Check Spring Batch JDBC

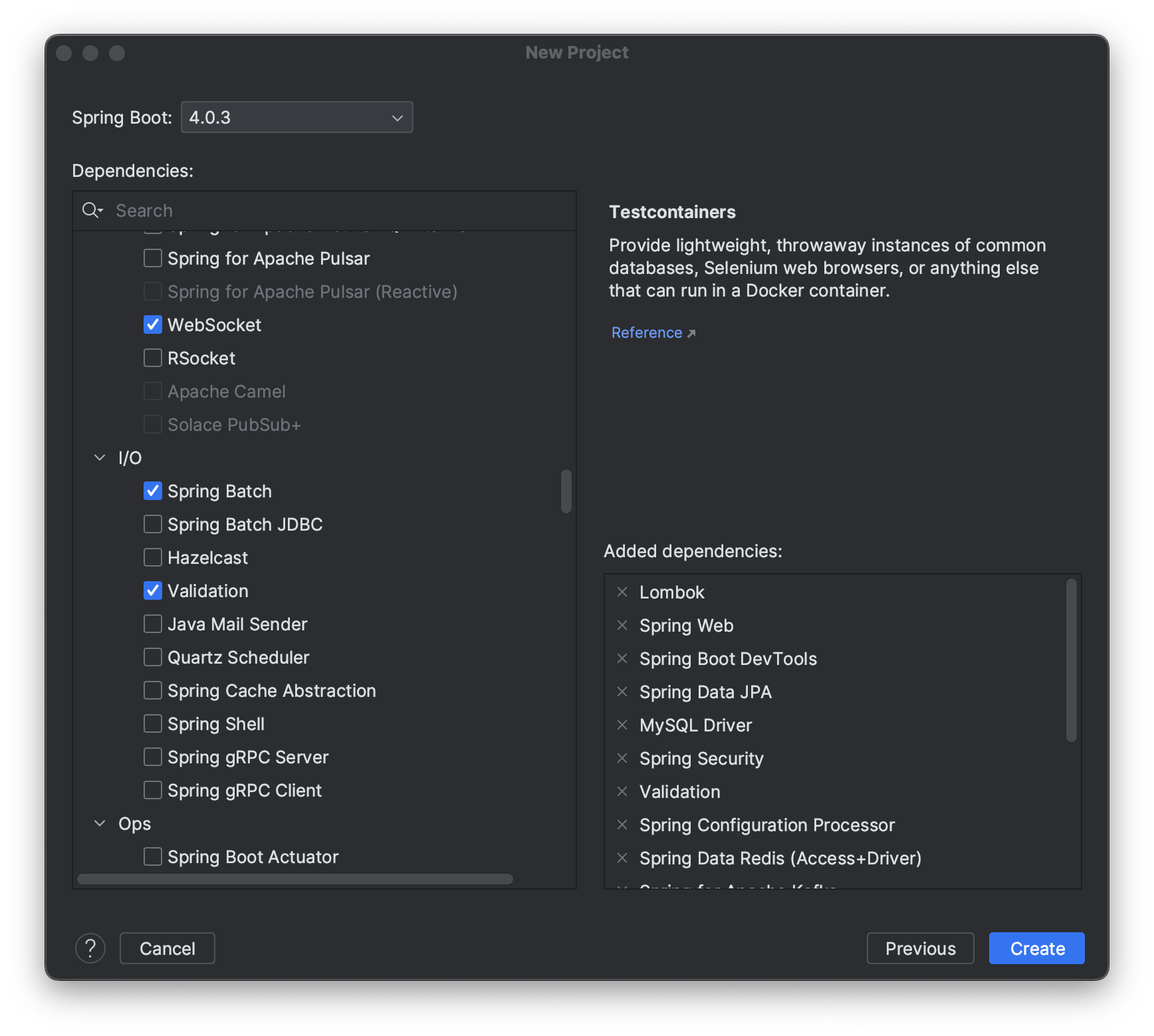point(153,524)
